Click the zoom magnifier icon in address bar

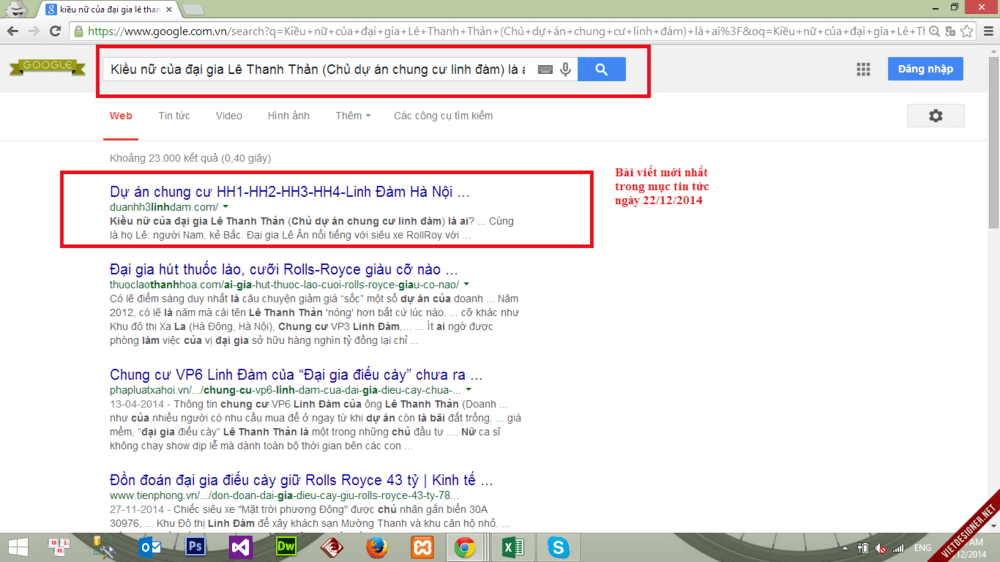[x=934, y=31]
